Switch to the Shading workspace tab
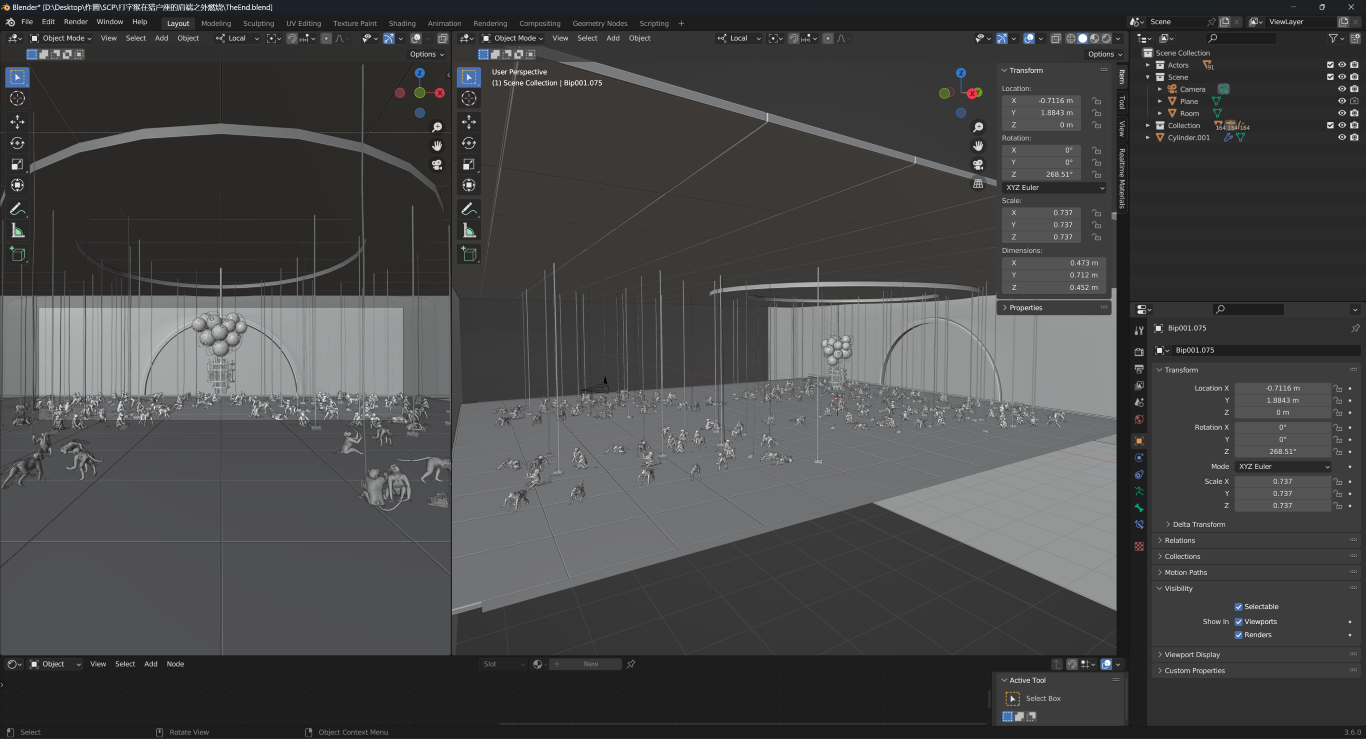The image size is (1366, 739). (402, 23)
